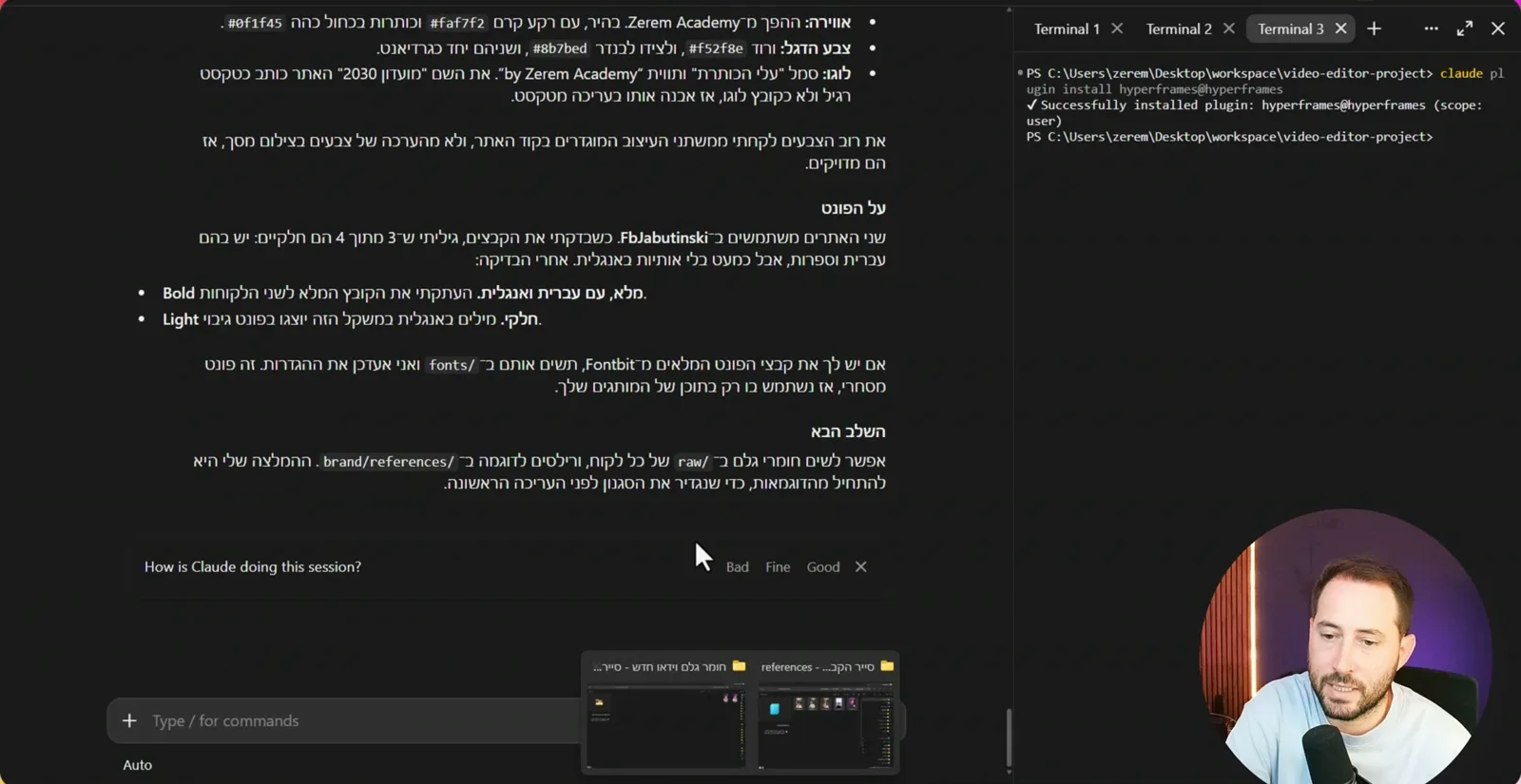The height and width of the screenshot is (784, 1521).
Task: Open the terminal panel's three-dot menu
Action: (1431, 29)
